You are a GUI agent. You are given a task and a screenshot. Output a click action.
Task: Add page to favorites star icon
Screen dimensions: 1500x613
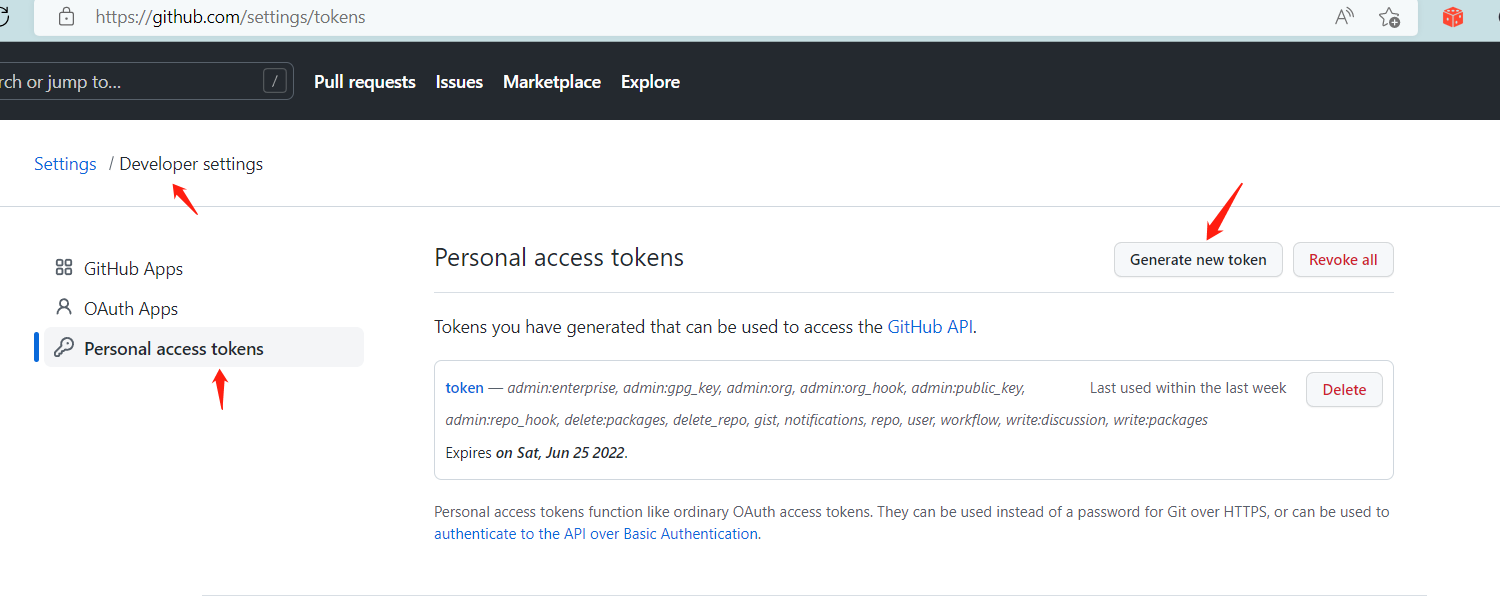(1389, 17)
